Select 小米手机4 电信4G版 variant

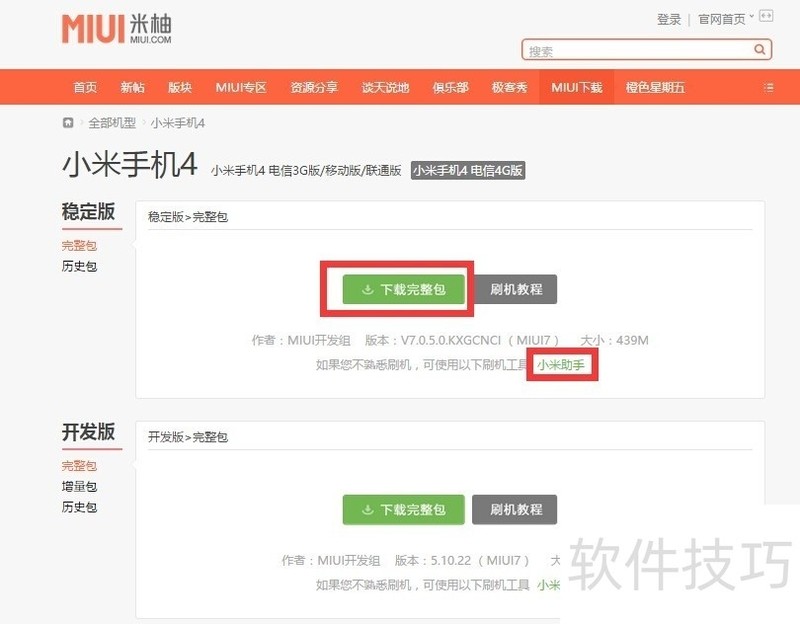point(468,170)
